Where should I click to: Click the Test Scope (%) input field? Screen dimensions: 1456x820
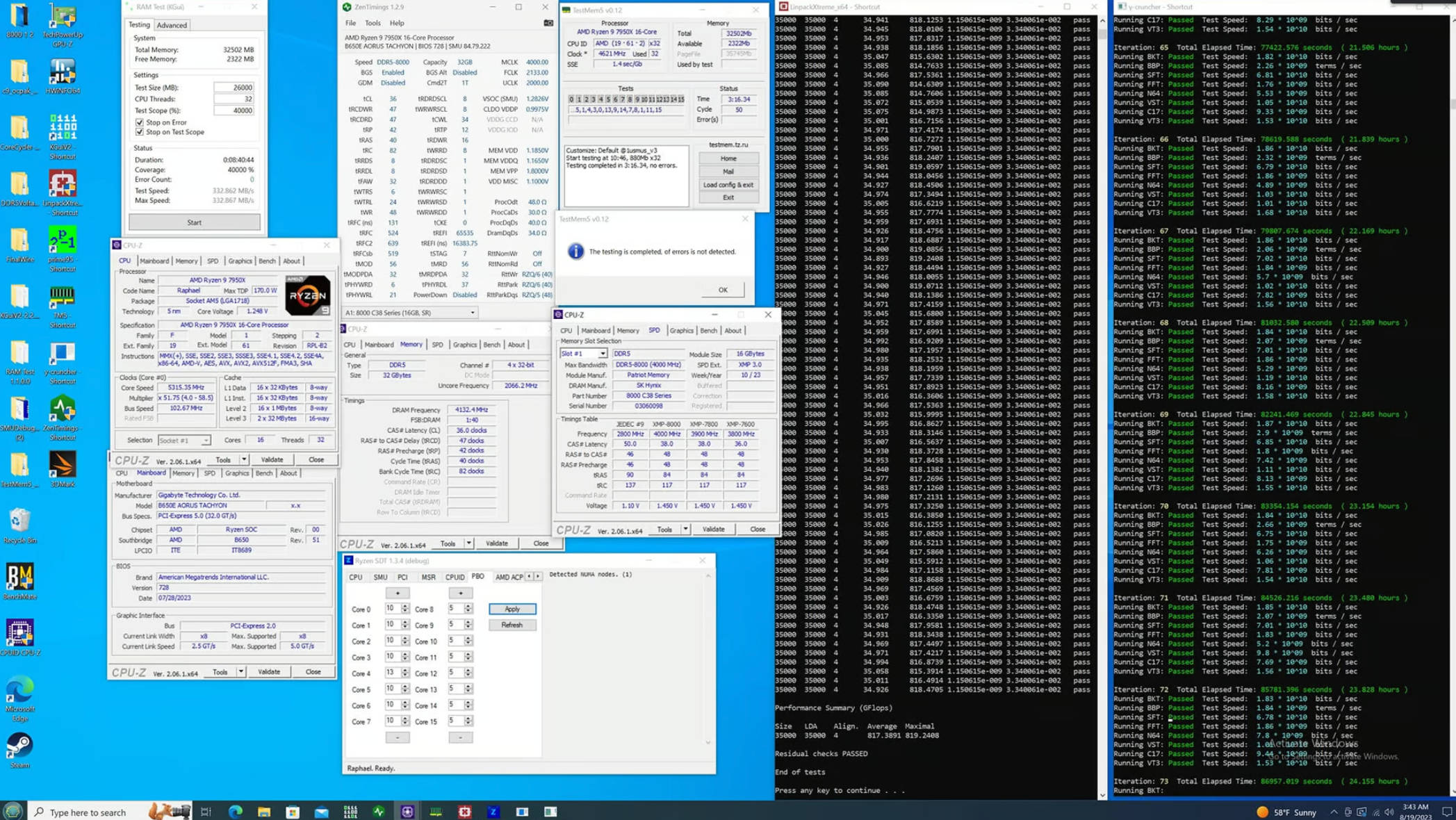coord(234,110)
